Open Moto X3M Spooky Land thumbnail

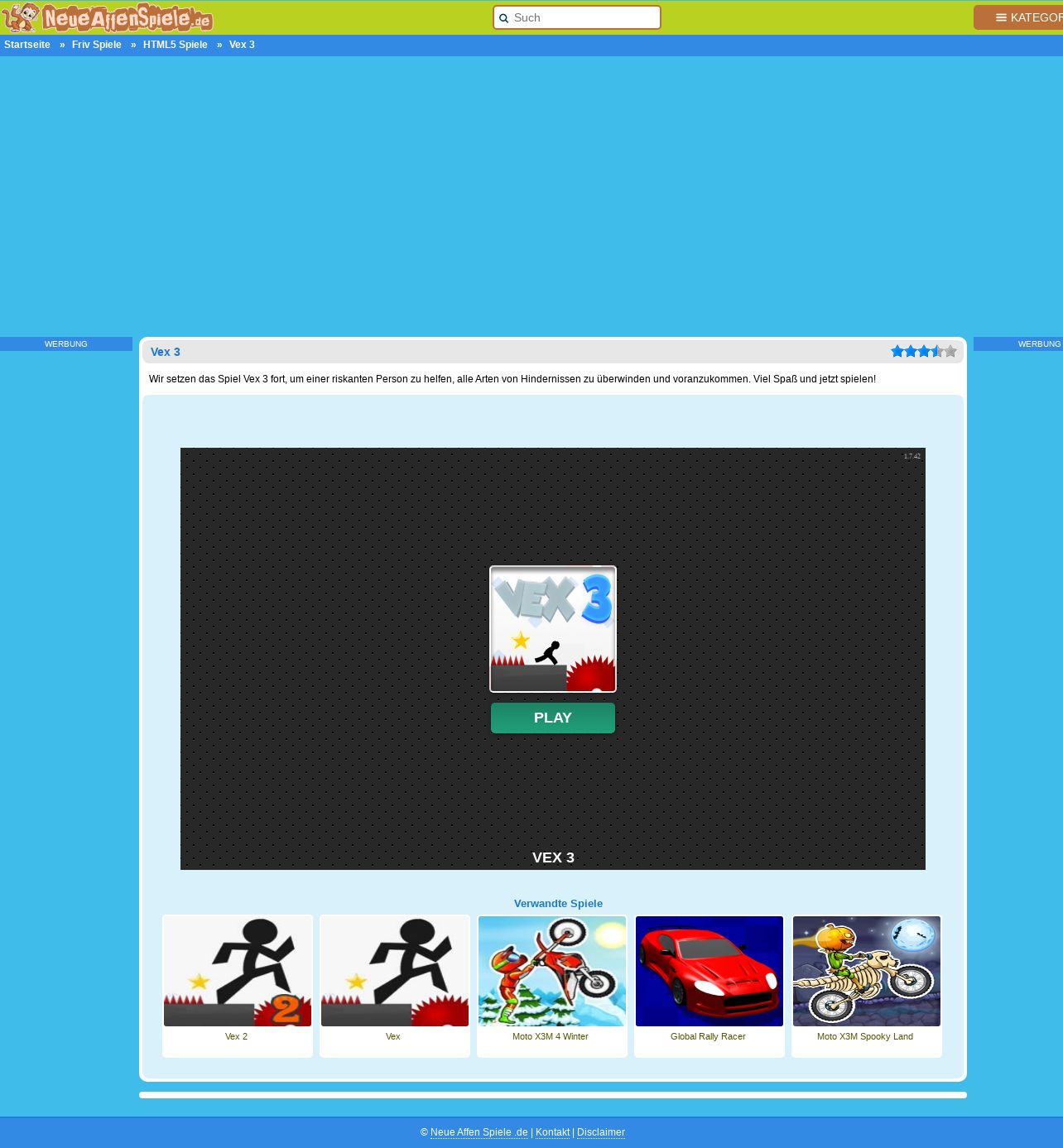[x=867, y=971]
